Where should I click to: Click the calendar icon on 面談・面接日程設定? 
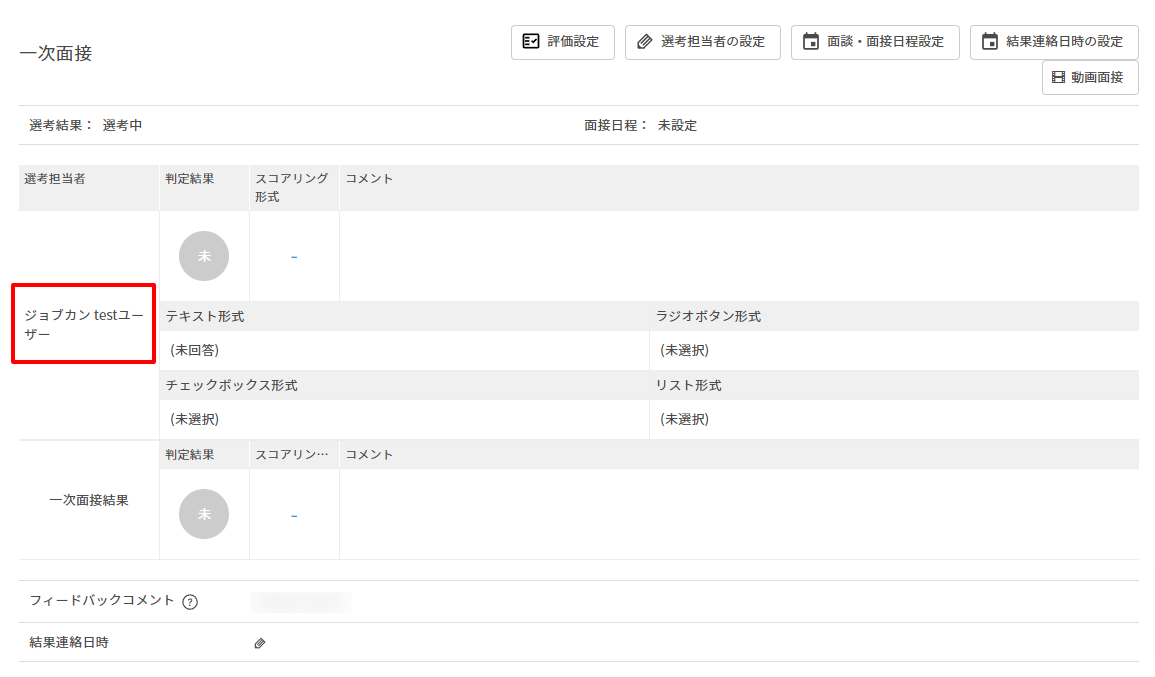click(x=811, y=42)
